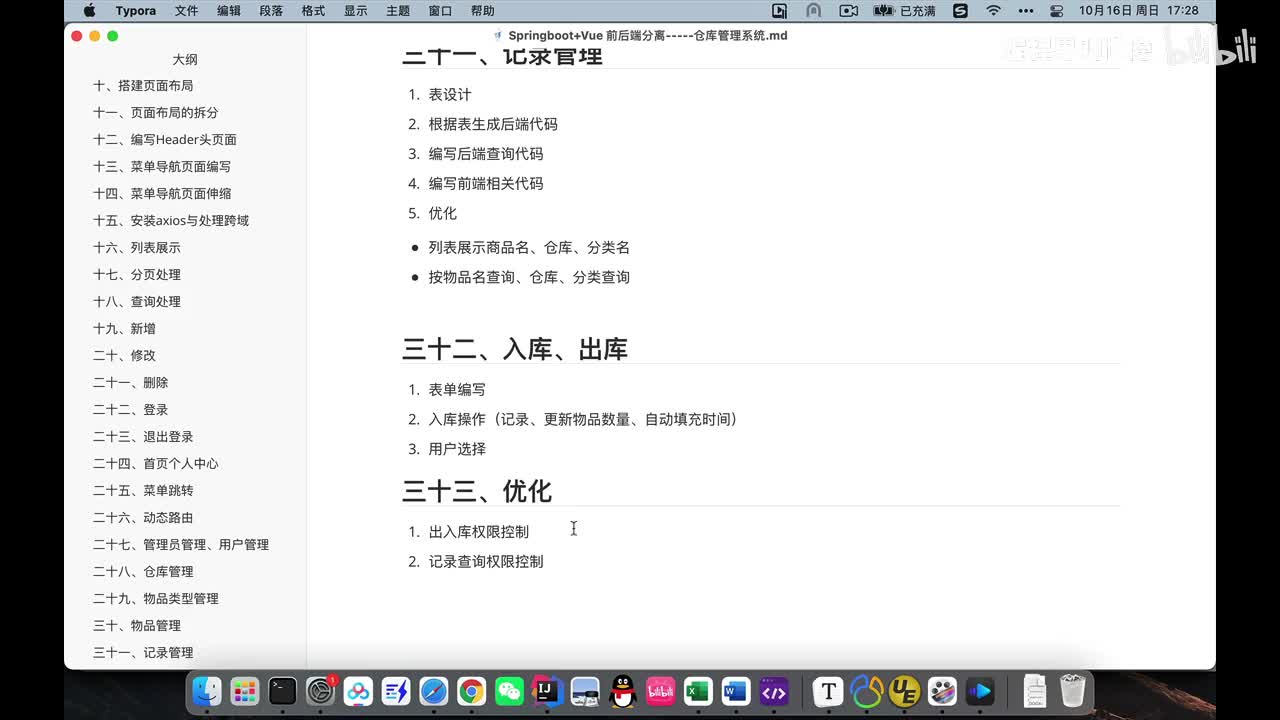Open the 文件 menu
Screen dimensions: 1280x720
coord(187,11)
